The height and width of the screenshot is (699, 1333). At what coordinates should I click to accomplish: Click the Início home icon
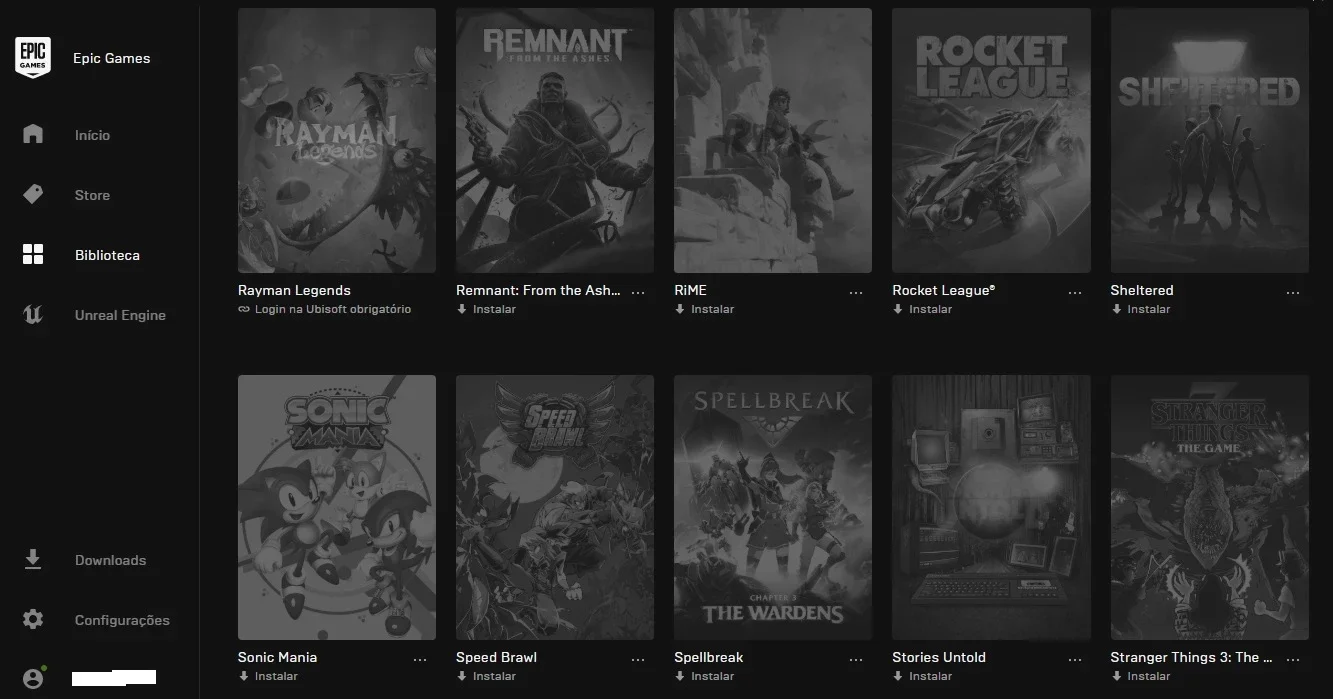33,134
